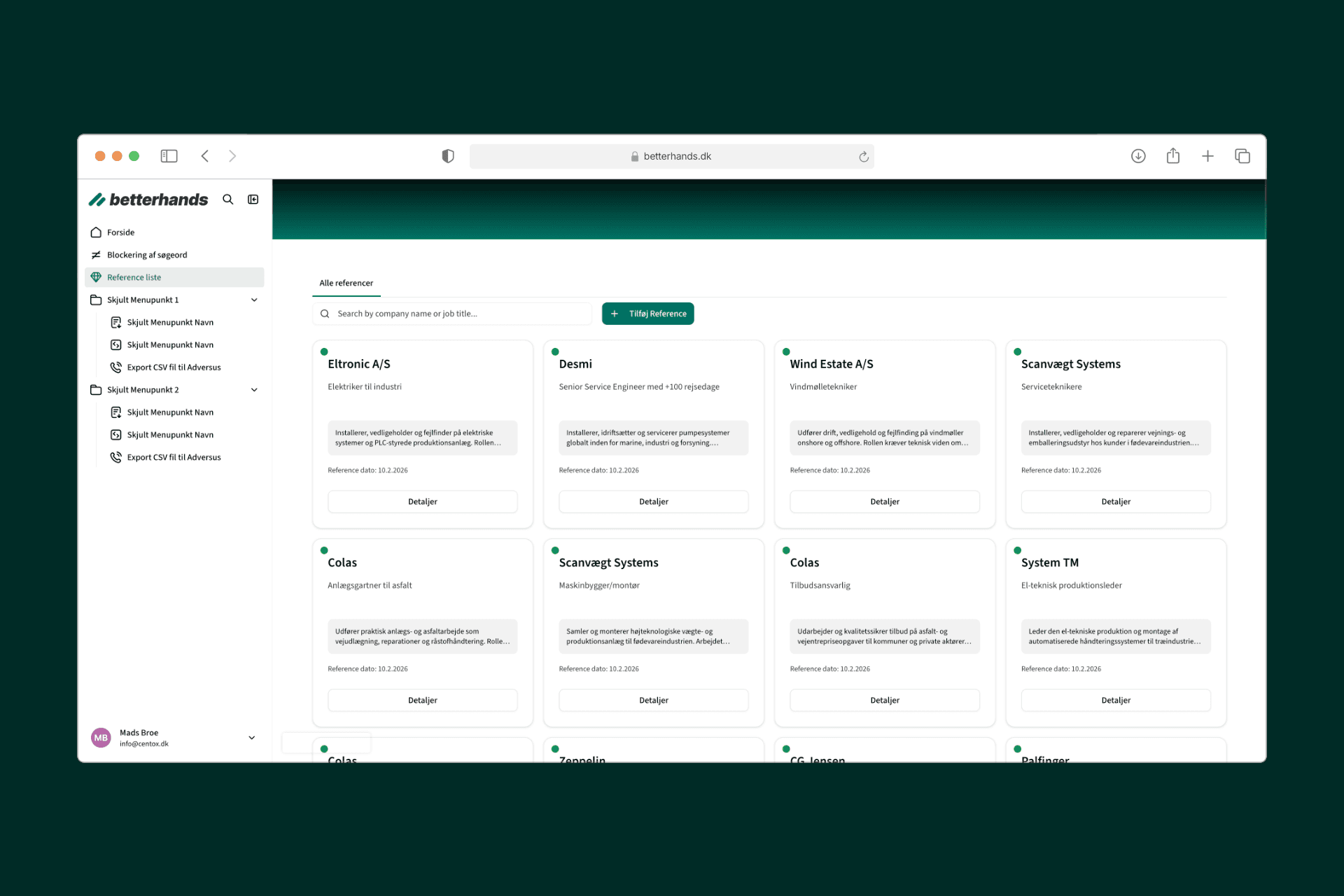The width and height of the screenshot is (1344, 896).
Task: Open Safari downloads icon
Action: pos(1138,156)
